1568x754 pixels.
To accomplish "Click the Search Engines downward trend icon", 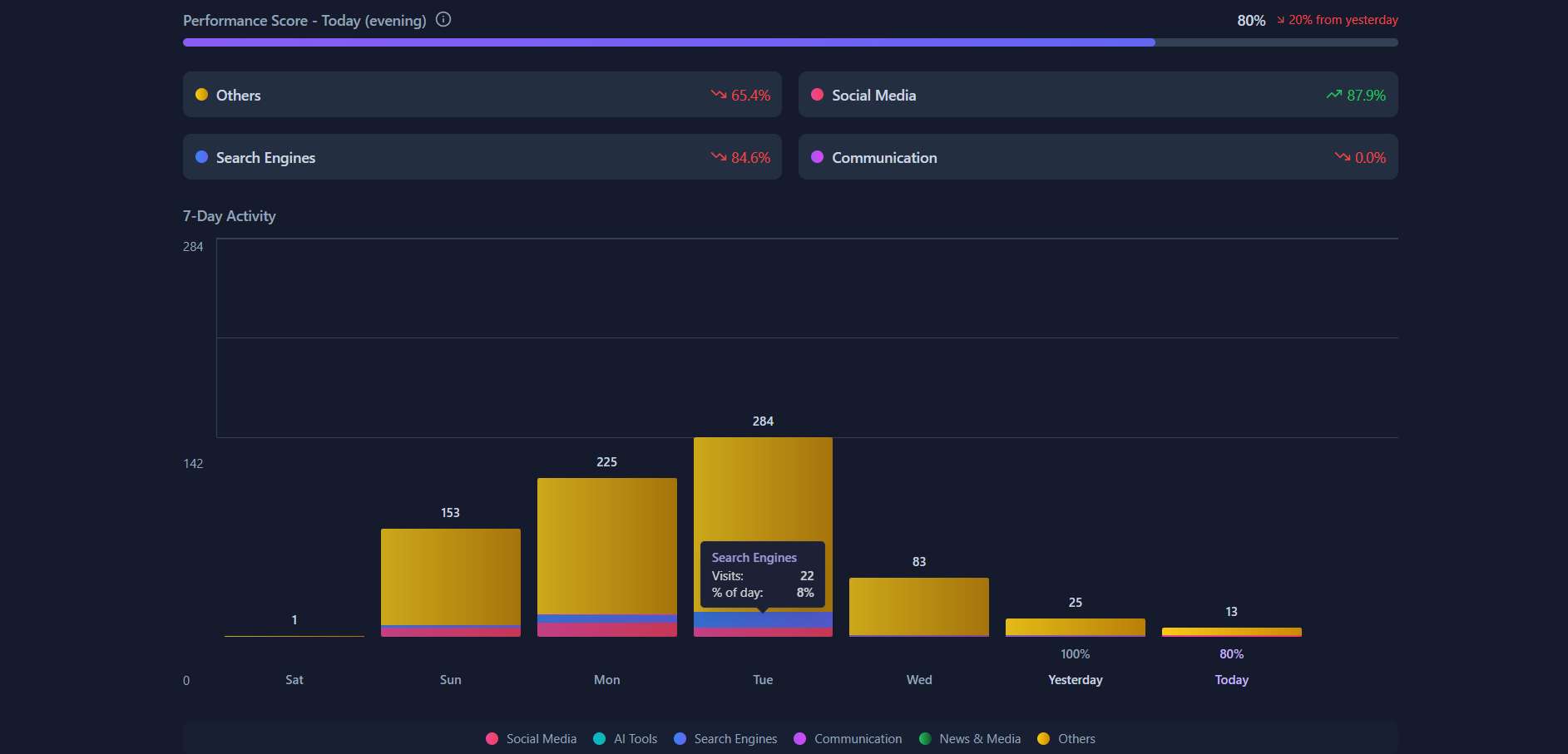I will [x=719, y=157].
